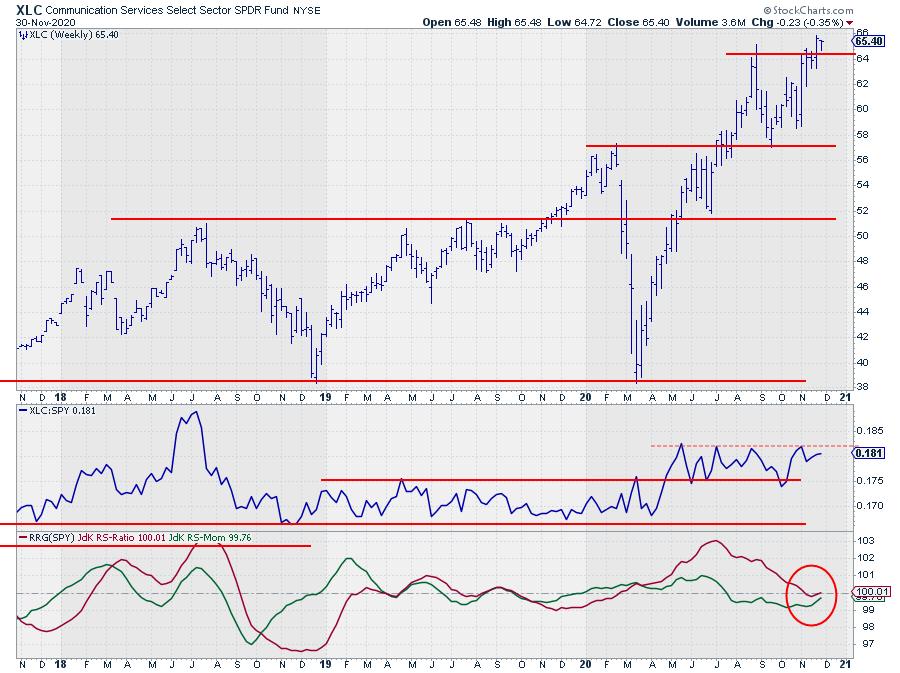The width and height of the screenshot is (900, 673).
Task: Click the Close 65.40 value in the header
Action: coord(638,22)
